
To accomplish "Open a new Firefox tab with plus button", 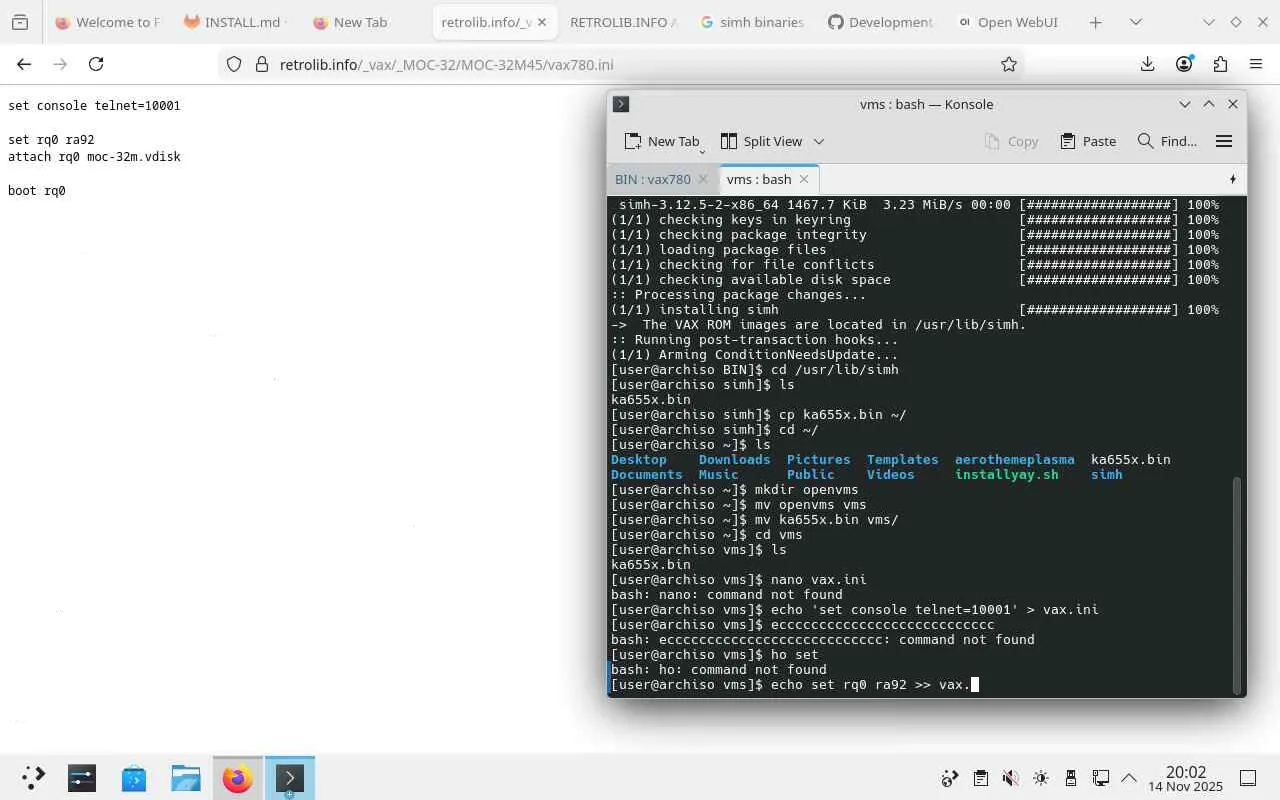I will tap(1096, 22).
